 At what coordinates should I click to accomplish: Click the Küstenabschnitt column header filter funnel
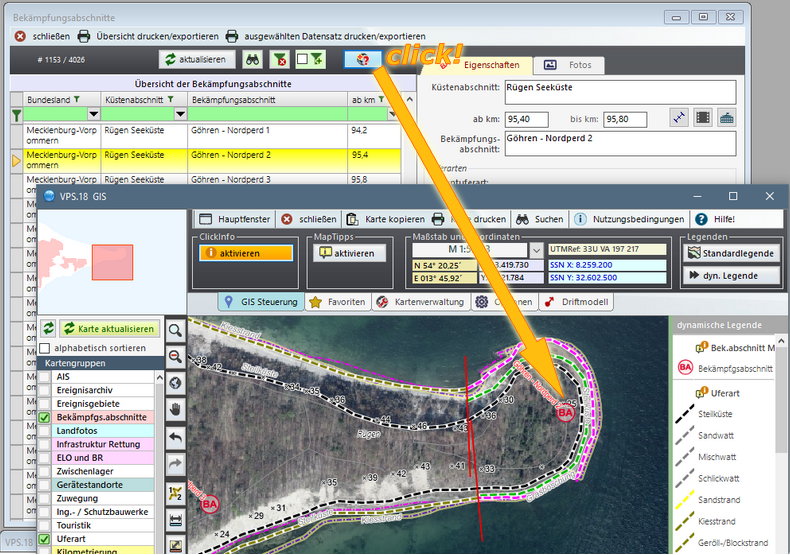(170, 99)
